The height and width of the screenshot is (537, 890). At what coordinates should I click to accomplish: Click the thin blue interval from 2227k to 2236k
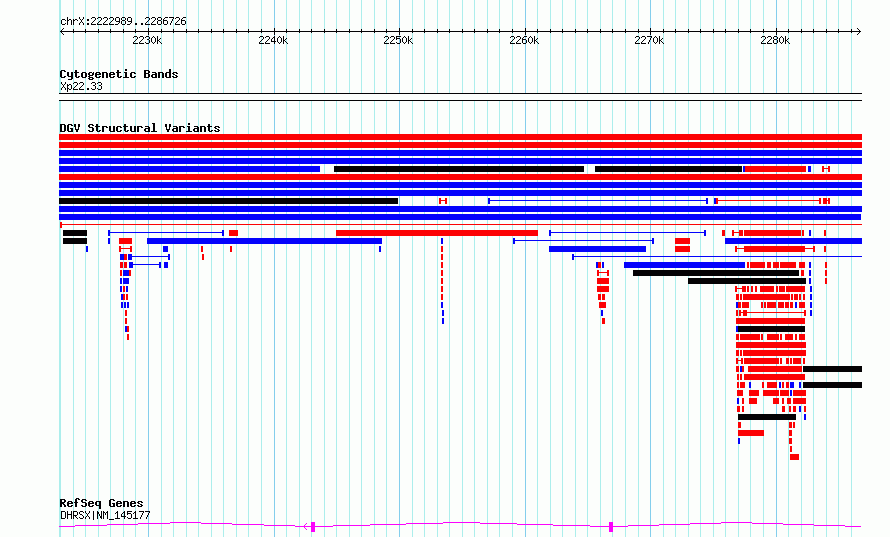[x=166, y=233]
